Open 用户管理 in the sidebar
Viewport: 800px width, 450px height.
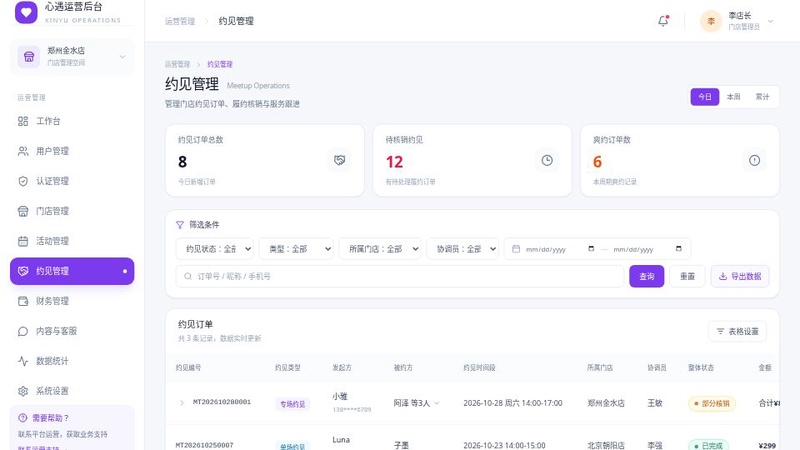pos(72,151)
